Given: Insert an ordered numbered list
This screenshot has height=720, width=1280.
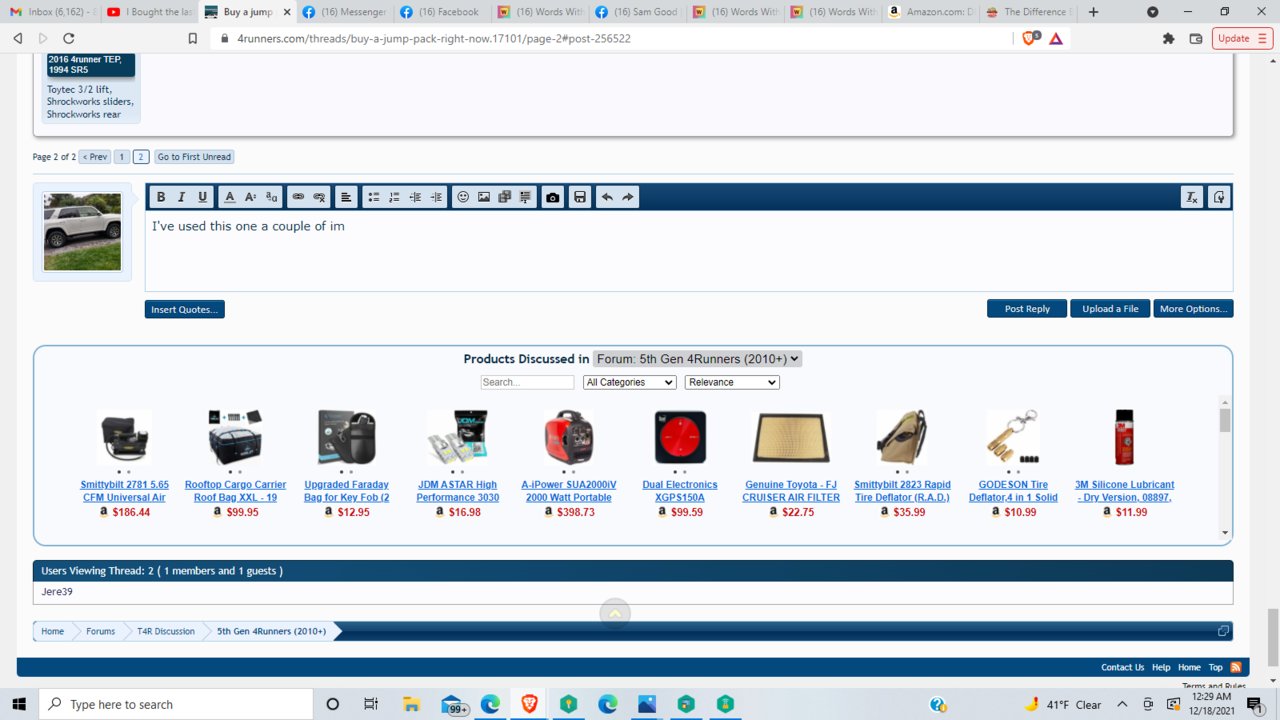Looking at the screenshot, I should [x=394, y=197].
